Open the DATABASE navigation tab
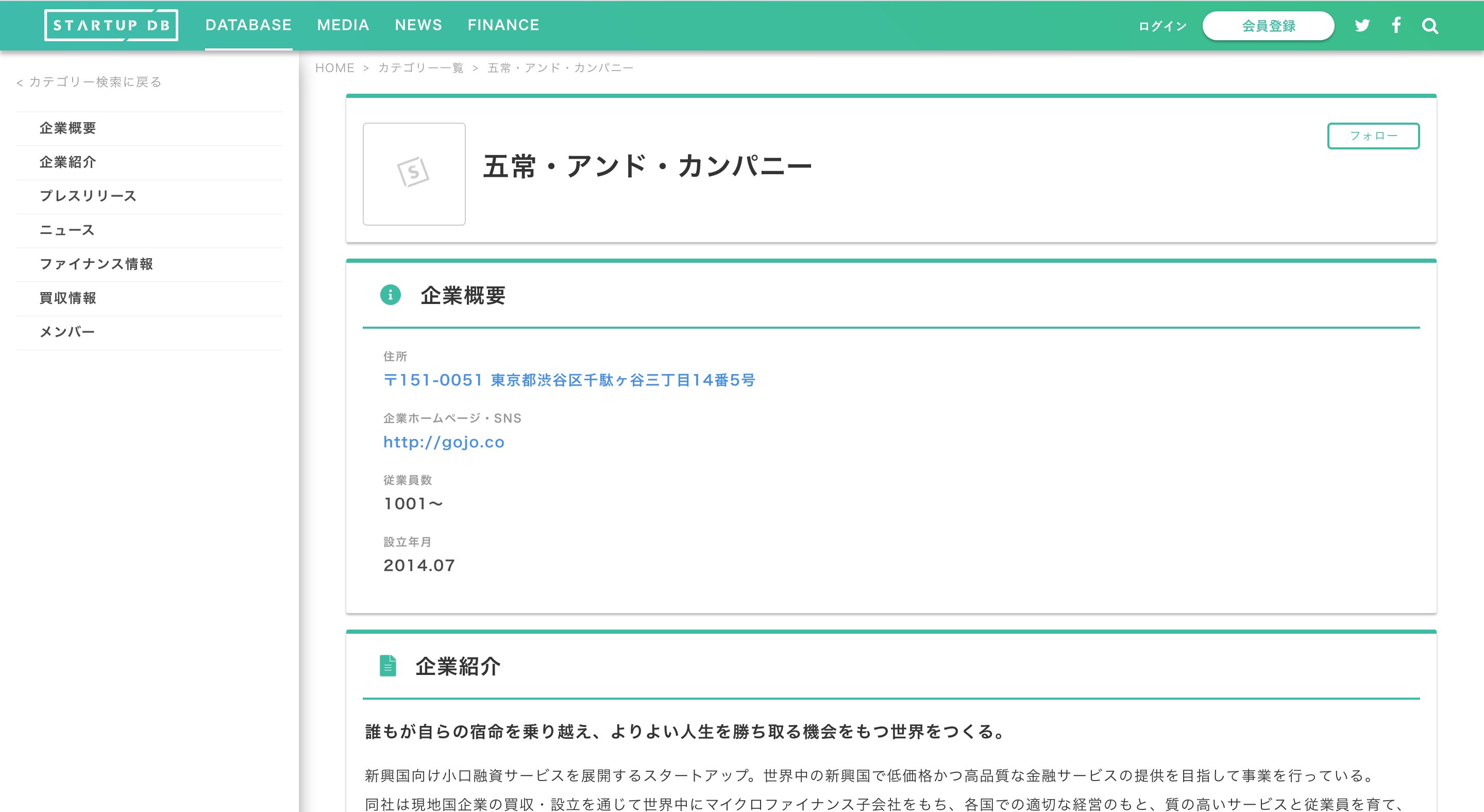Screen dimensions: 1484x812 pos(248,25)
